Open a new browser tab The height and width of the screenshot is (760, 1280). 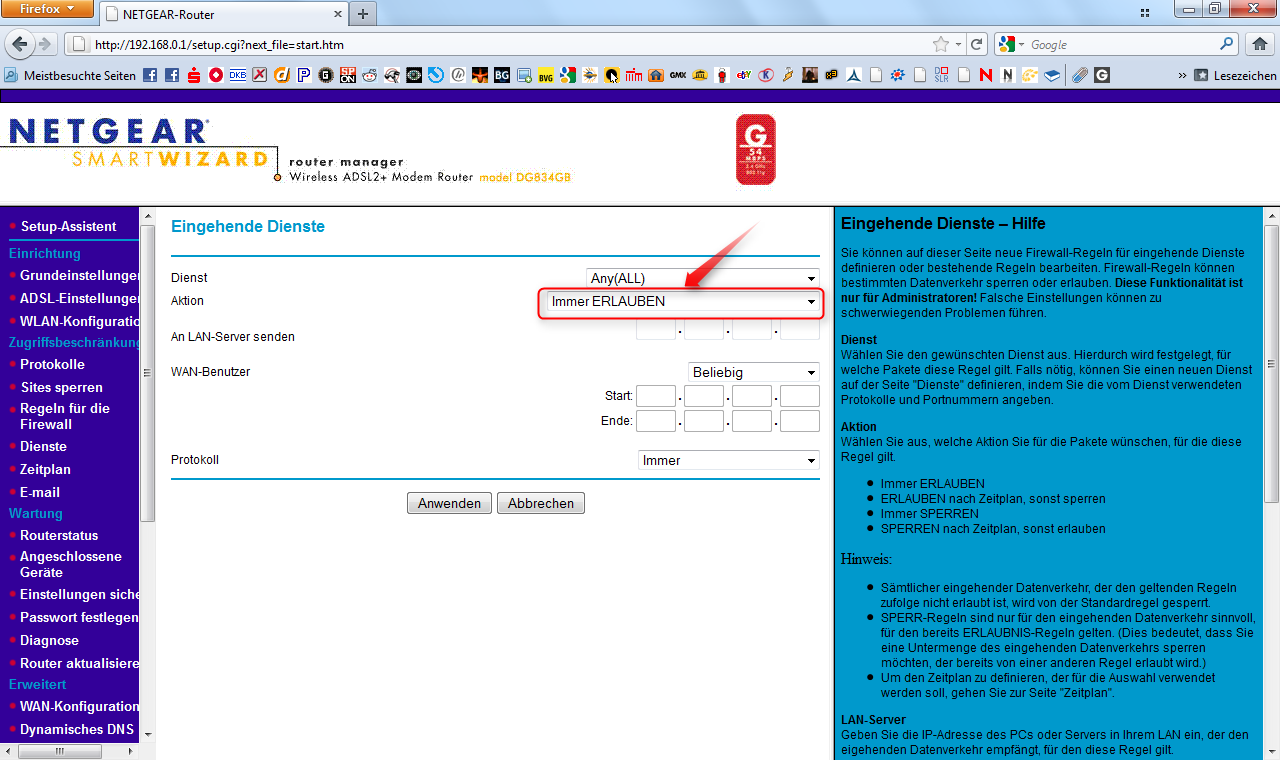click(361, 14)
